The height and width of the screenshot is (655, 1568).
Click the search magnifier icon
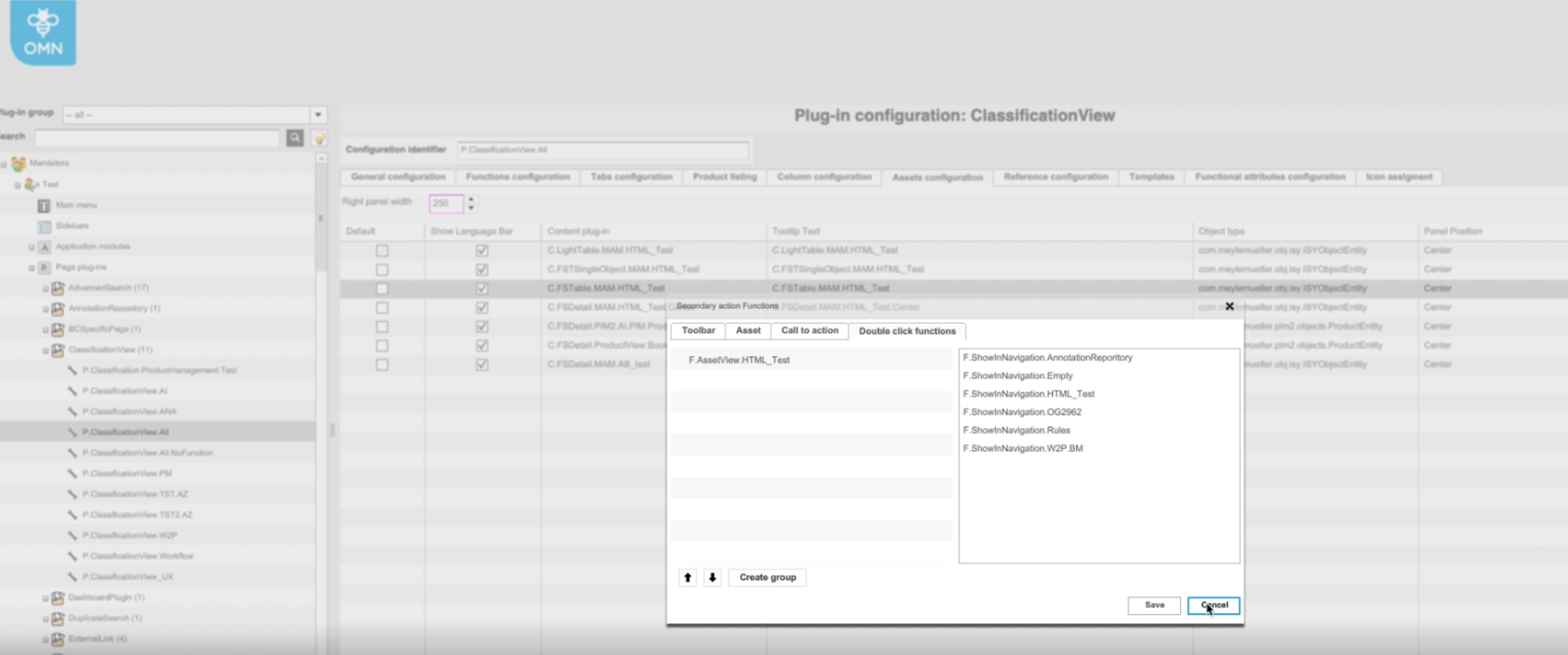coord(295,138)
